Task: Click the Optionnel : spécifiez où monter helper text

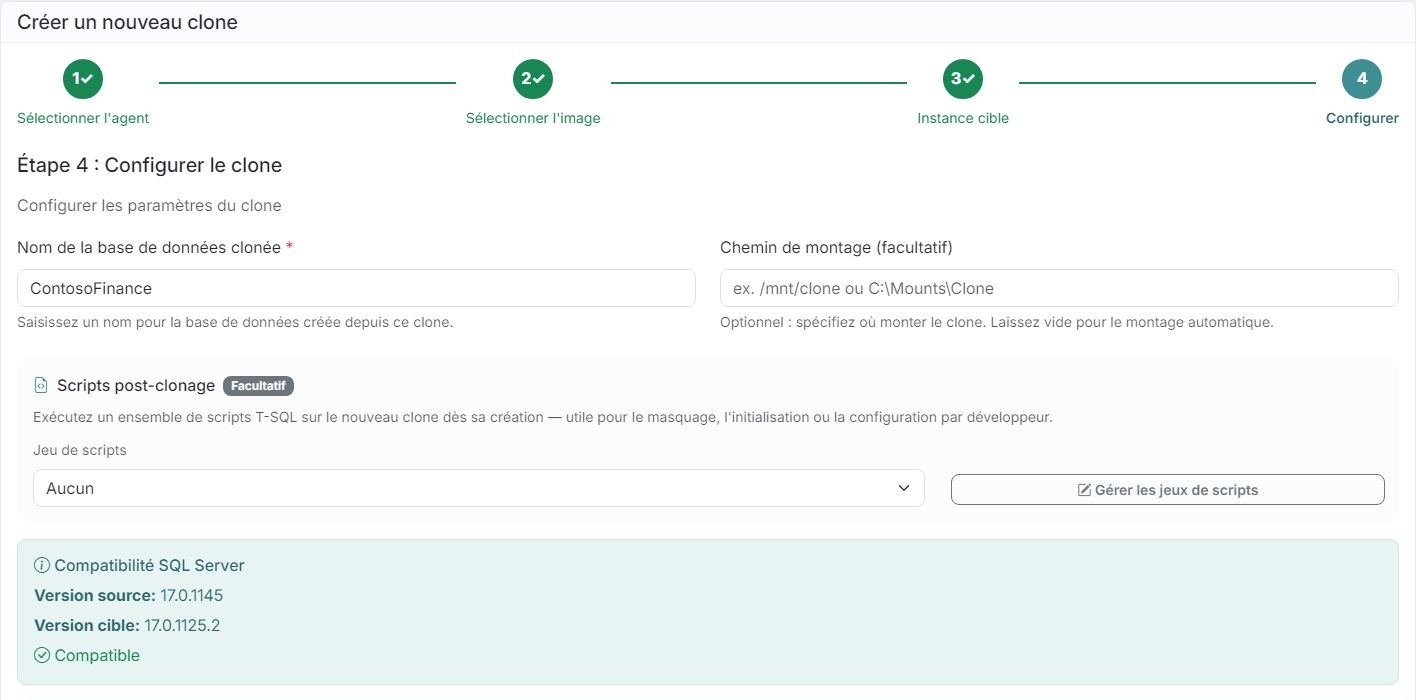Action: pos(996,323)
